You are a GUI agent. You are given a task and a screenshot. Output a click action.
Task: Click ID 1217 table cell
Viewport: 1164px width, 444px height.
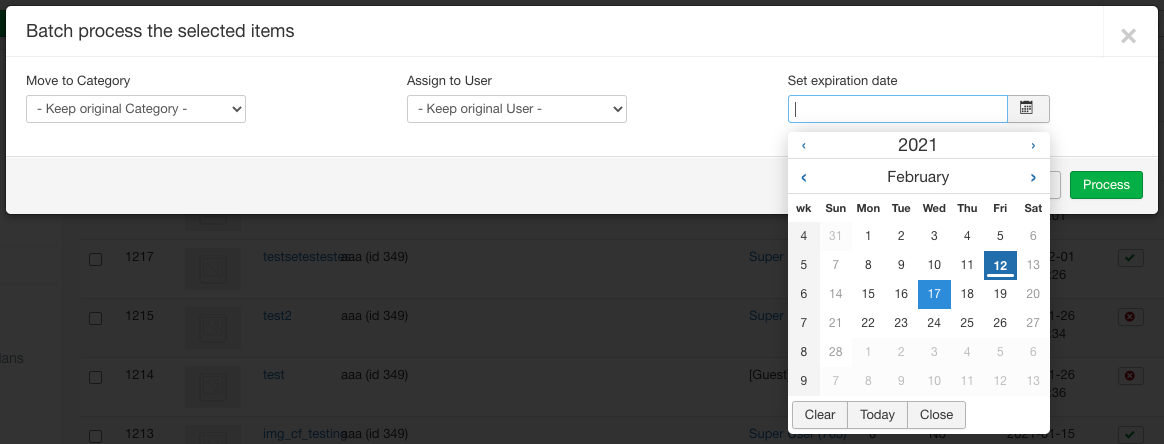coord(140,257)
